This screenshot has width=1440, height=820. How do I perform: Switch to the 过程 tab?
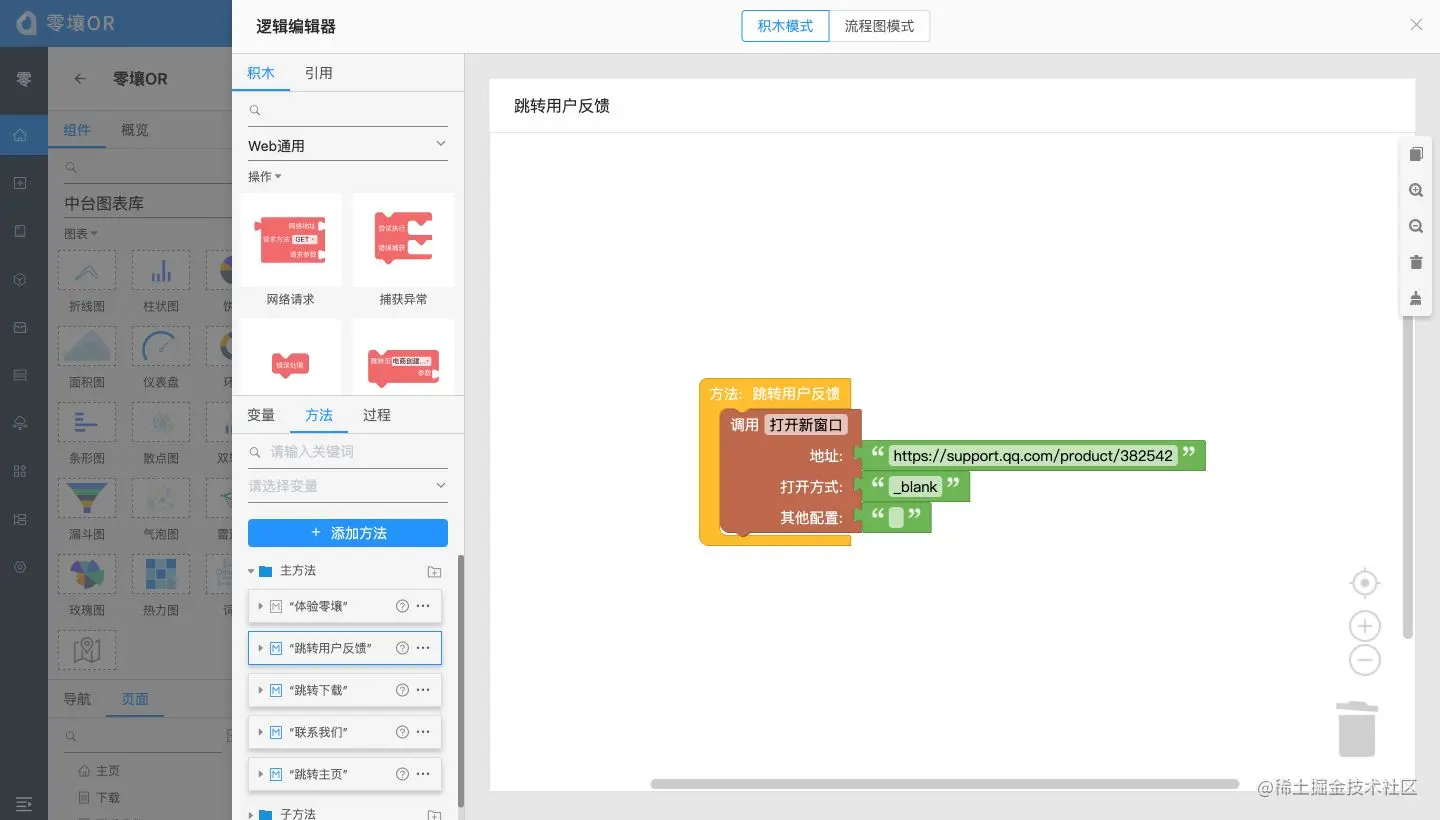click(x=377, y=415)
